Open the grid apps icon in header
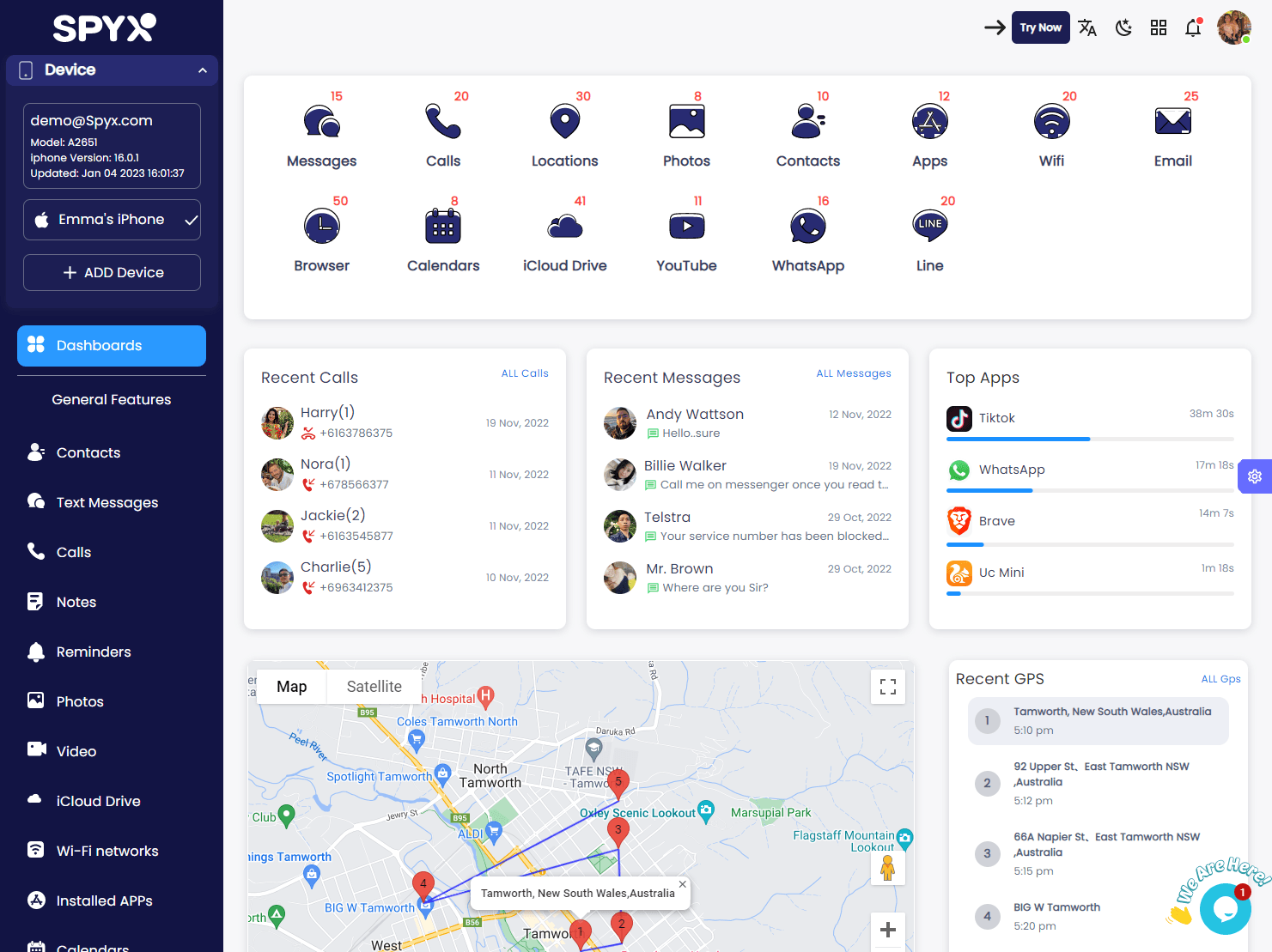 (x=1159, y=27)
